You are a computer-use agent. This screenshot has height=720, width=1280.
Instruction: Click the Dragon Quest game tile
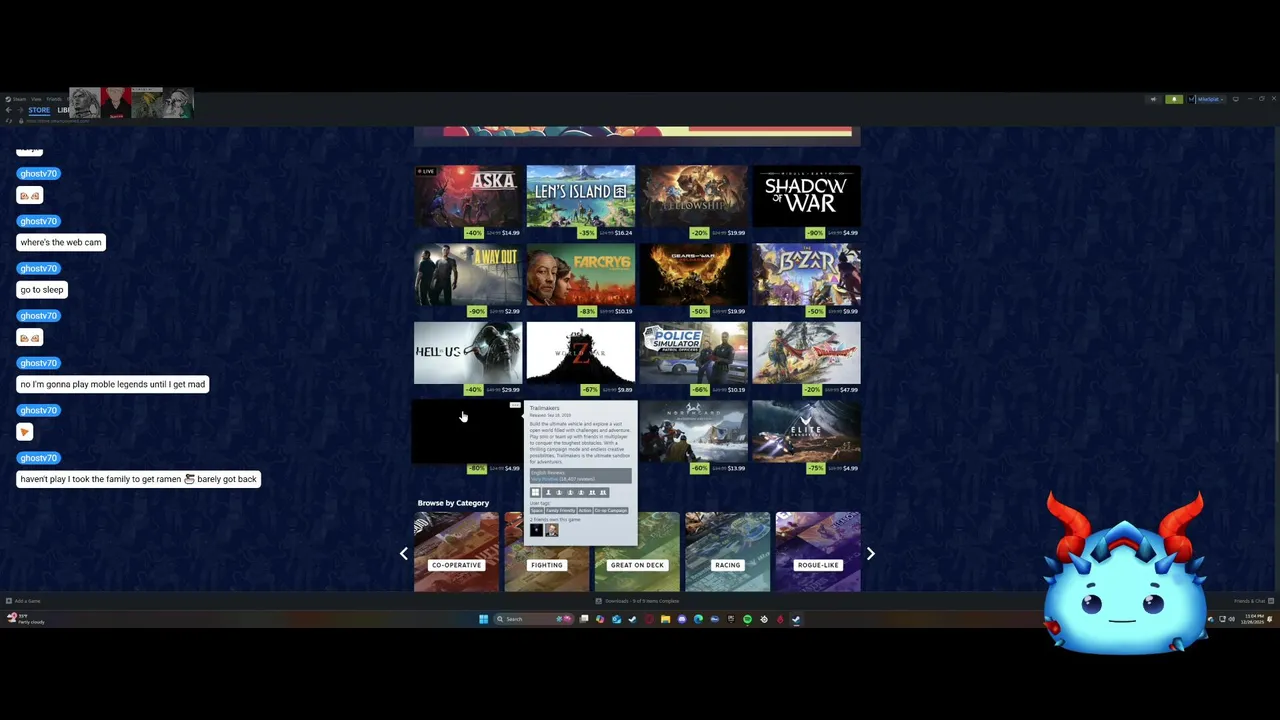(x=806, y=358)
